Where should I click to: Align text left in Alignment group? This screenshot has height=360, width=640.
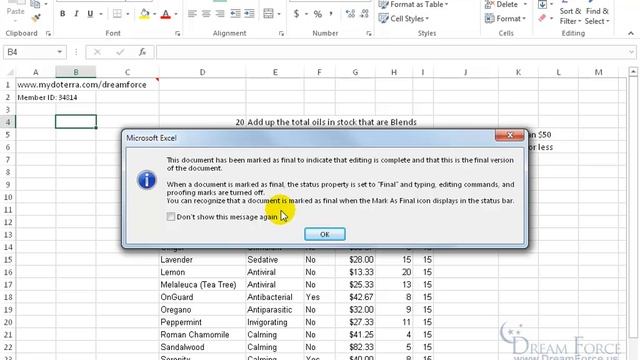click(192, 14)
